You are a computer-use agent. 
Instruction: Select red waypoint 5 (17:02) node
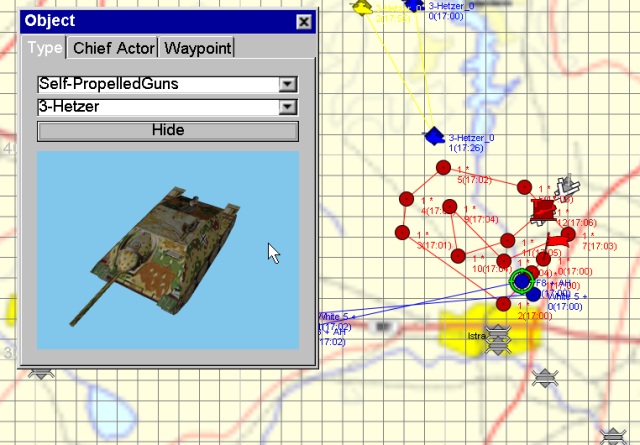pos(442,168)
